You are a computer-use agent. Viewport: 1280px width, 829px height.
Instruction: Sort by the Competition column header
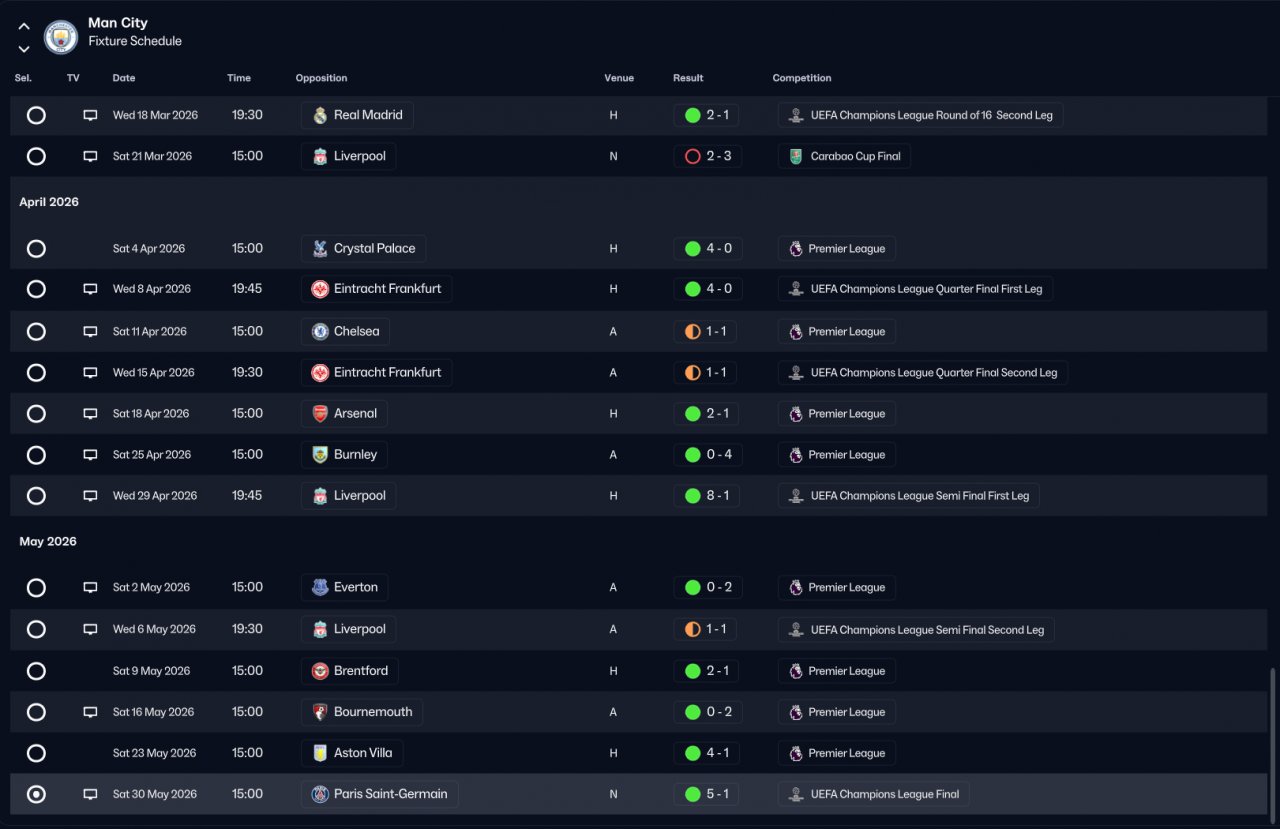click(x=801, y=78)
